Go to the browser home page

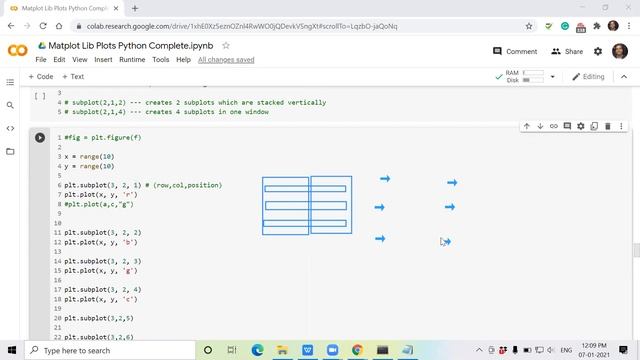click(x=59, y=26)
